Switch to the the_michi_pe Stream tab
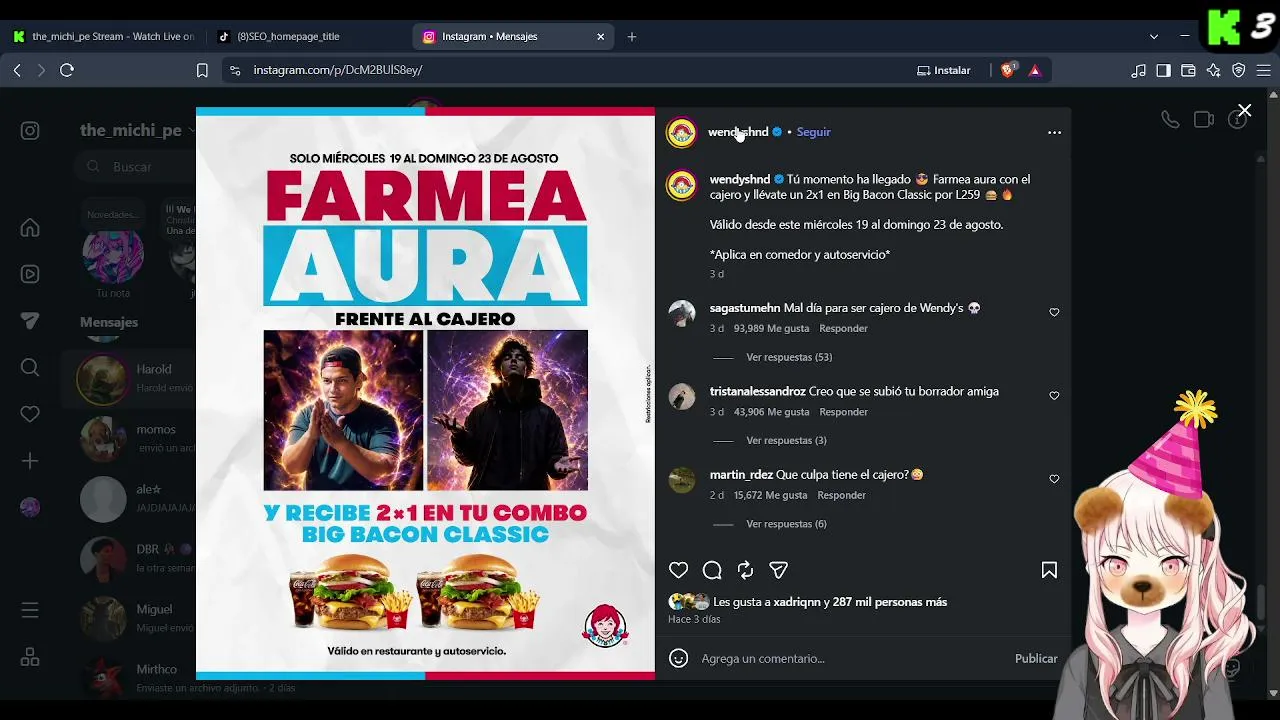 103,36
